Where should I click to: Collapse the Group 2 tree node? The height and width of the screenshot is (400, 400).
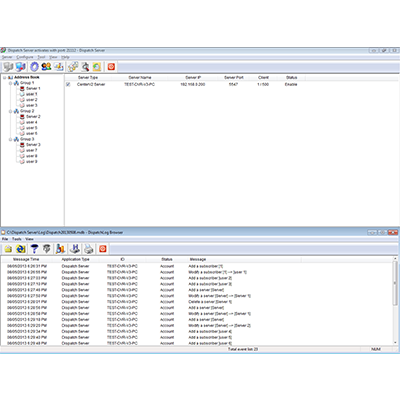(10, 111)
